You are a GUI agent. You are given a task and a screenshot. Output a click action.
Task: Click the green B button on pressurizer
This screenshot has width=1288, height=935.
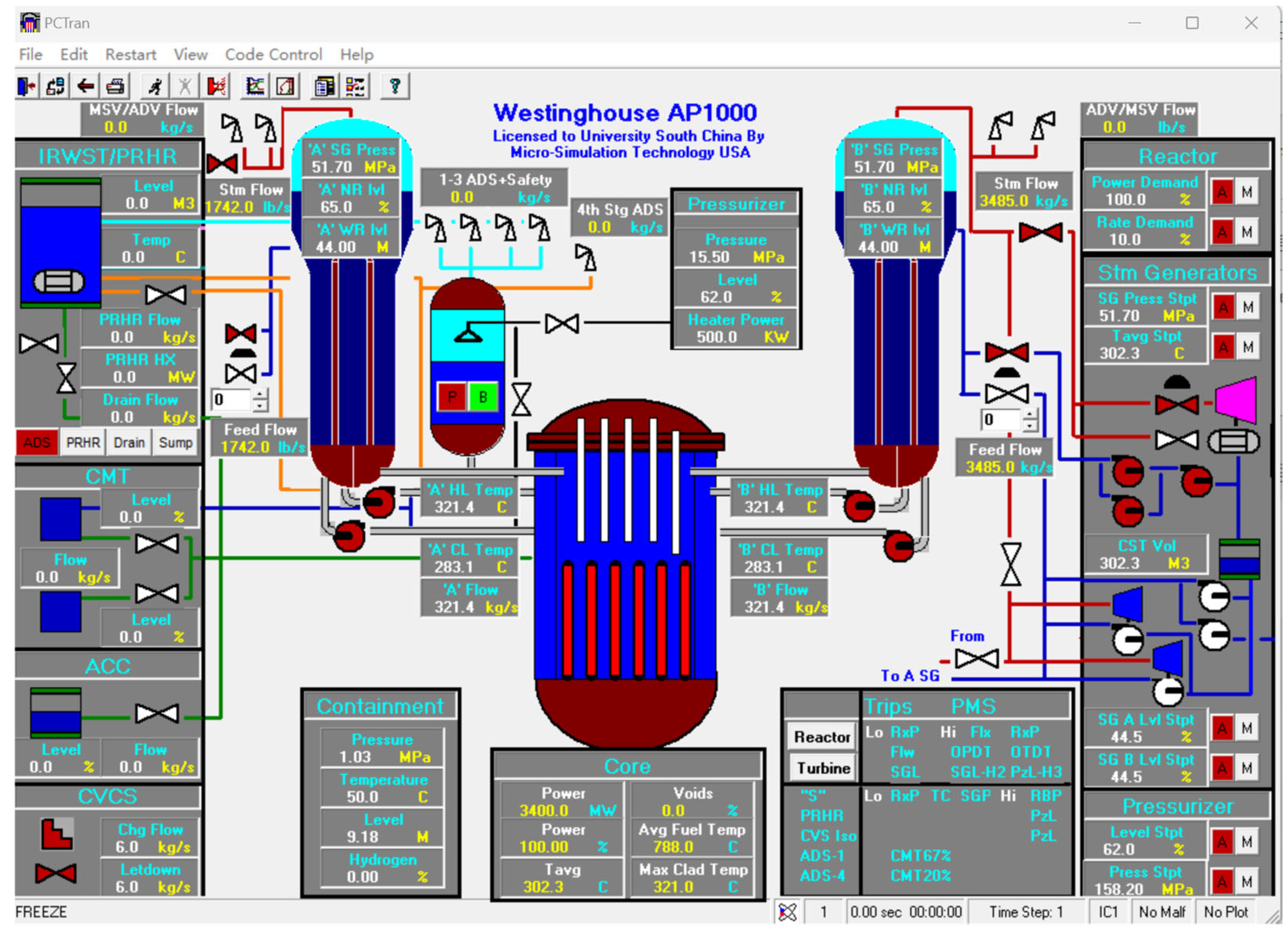tap(483, 397)
